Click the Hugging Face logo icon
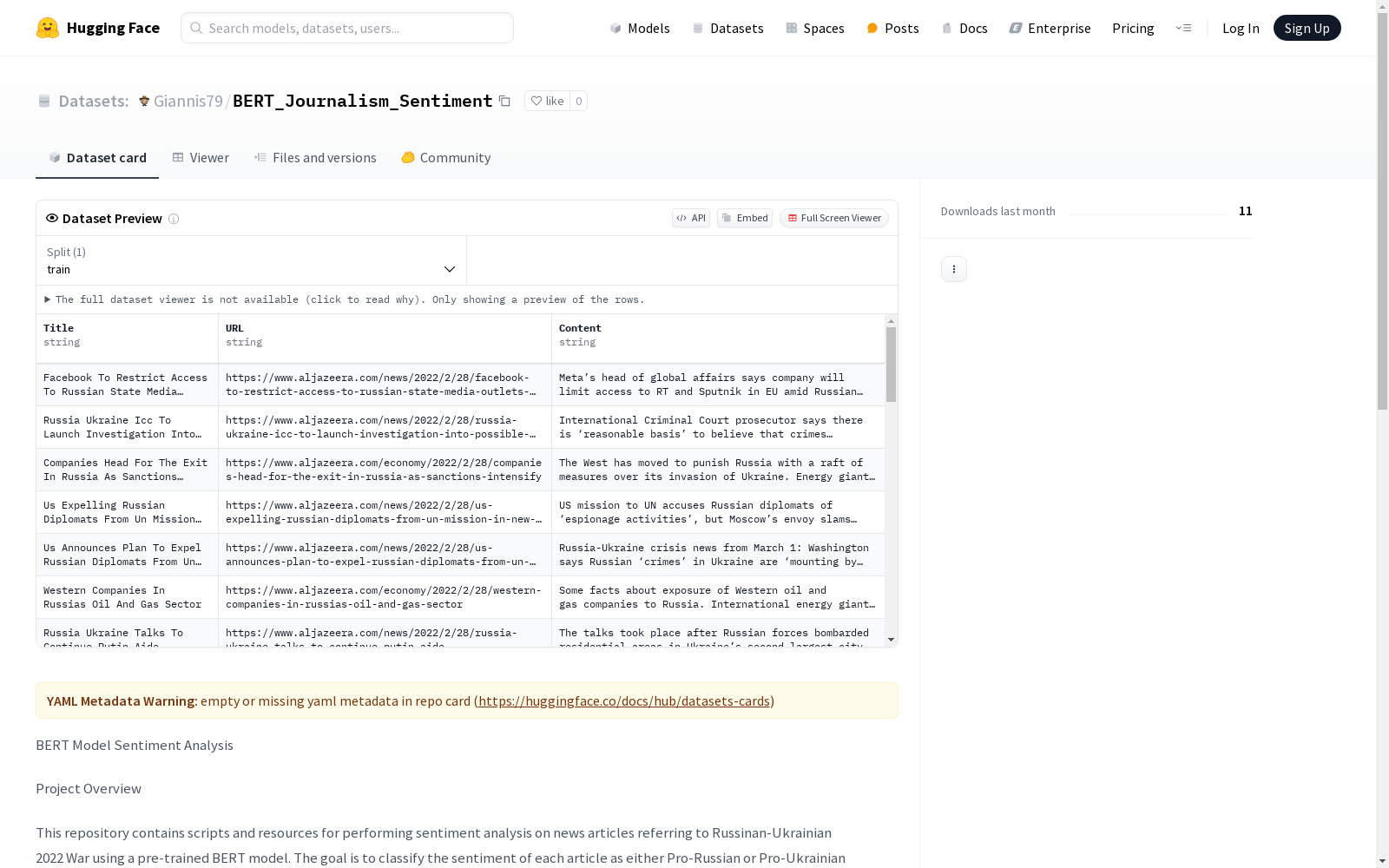The width and height of the screenshot is (1389, 868). coord(48,28)
